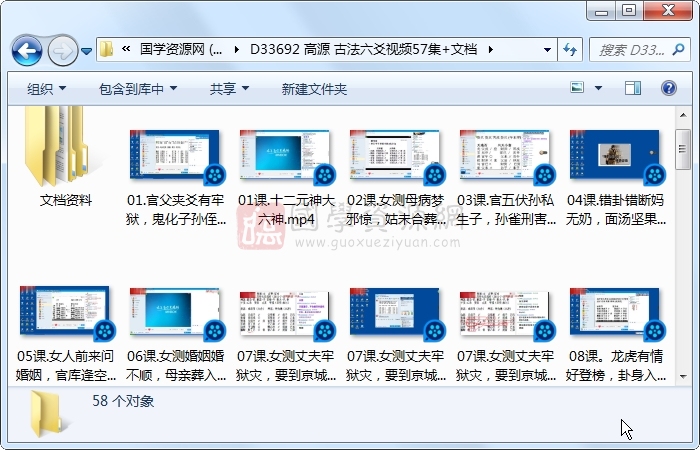Select video 05课.女人前来问婚姻

point(66,334)
